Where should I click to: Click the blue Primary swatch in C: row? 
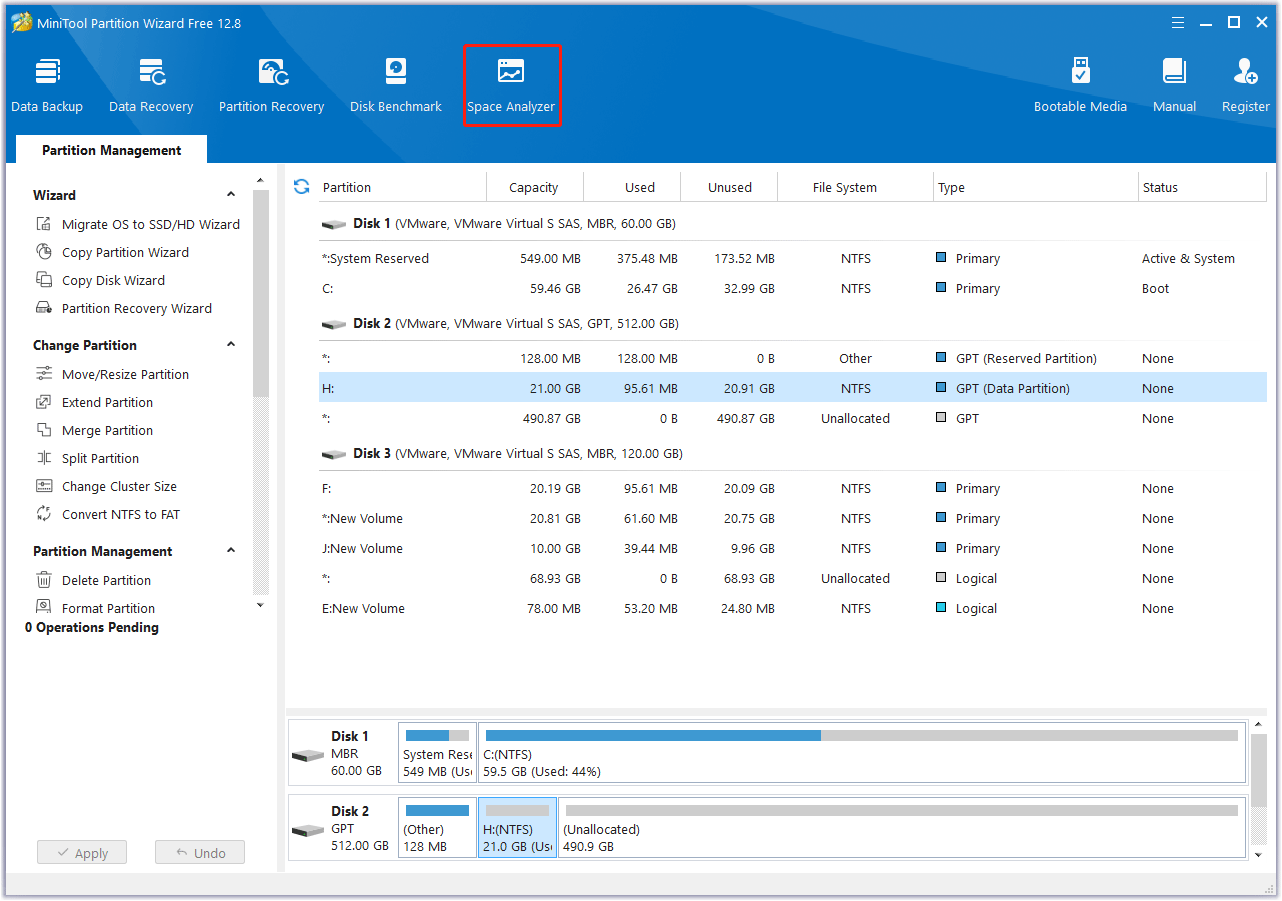click(941, 288)
